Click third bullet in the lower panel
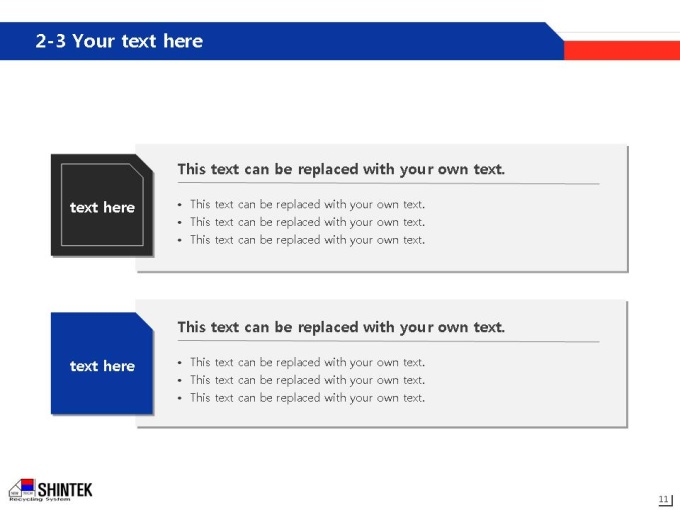Image resolution: width=680 pixels, height=510 pixels. pos(307,398)
